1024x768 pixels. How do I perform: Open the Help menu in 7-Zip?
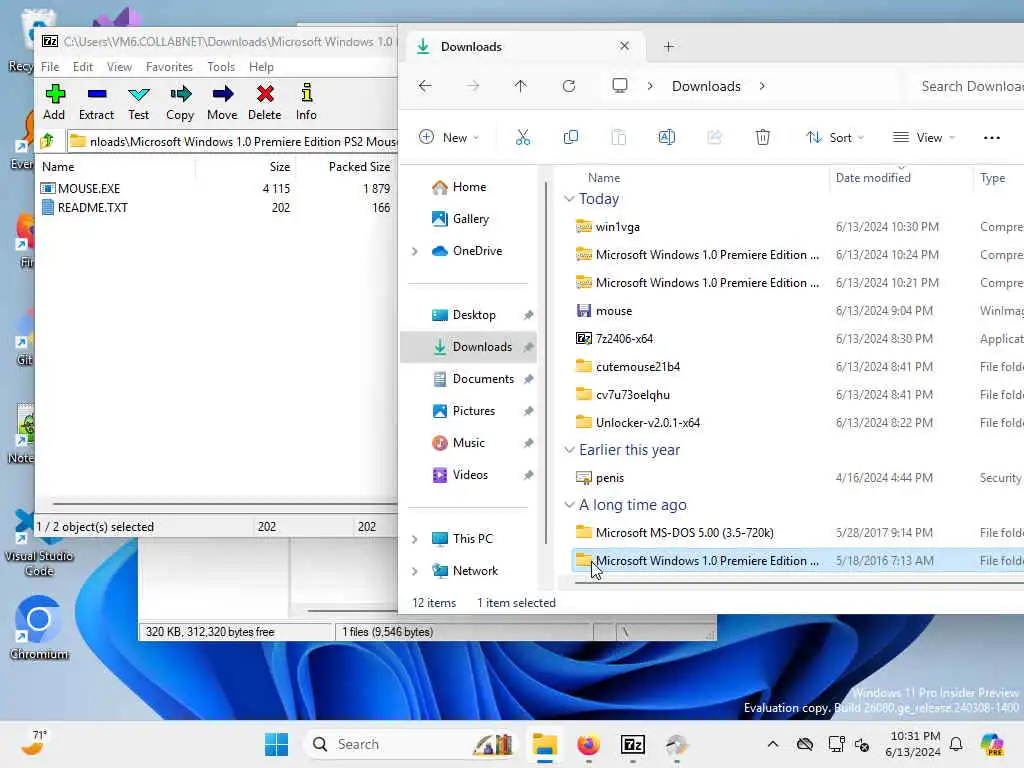[x=261, y=67]
